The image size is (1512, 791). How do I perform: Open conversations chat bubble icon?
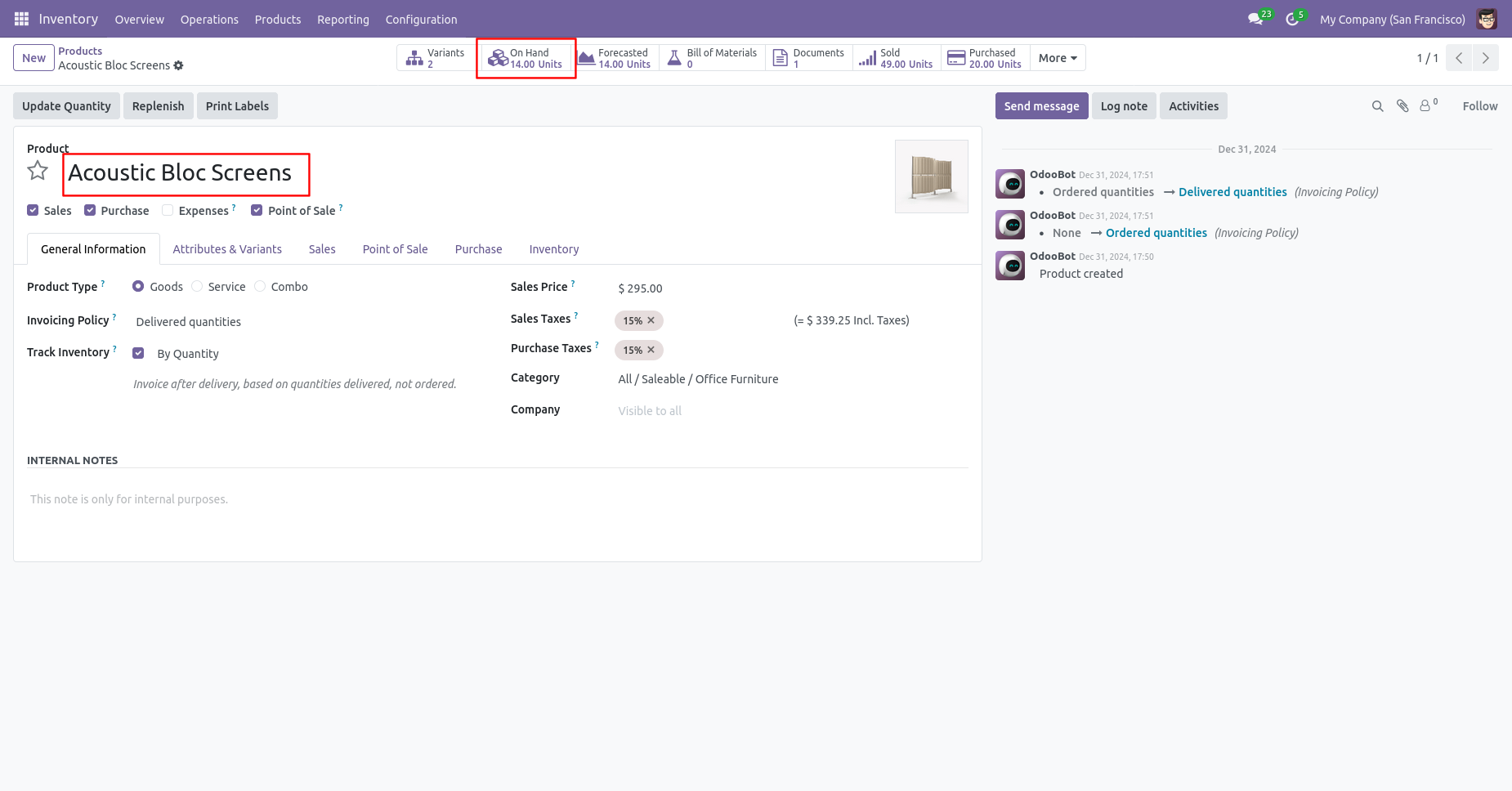pos(1255,19)
